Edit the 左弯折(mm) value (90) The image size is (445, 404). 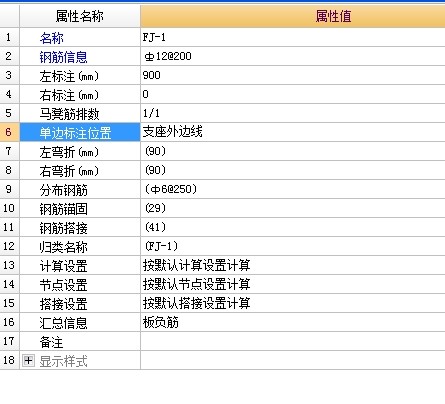[x=155, y=151]
